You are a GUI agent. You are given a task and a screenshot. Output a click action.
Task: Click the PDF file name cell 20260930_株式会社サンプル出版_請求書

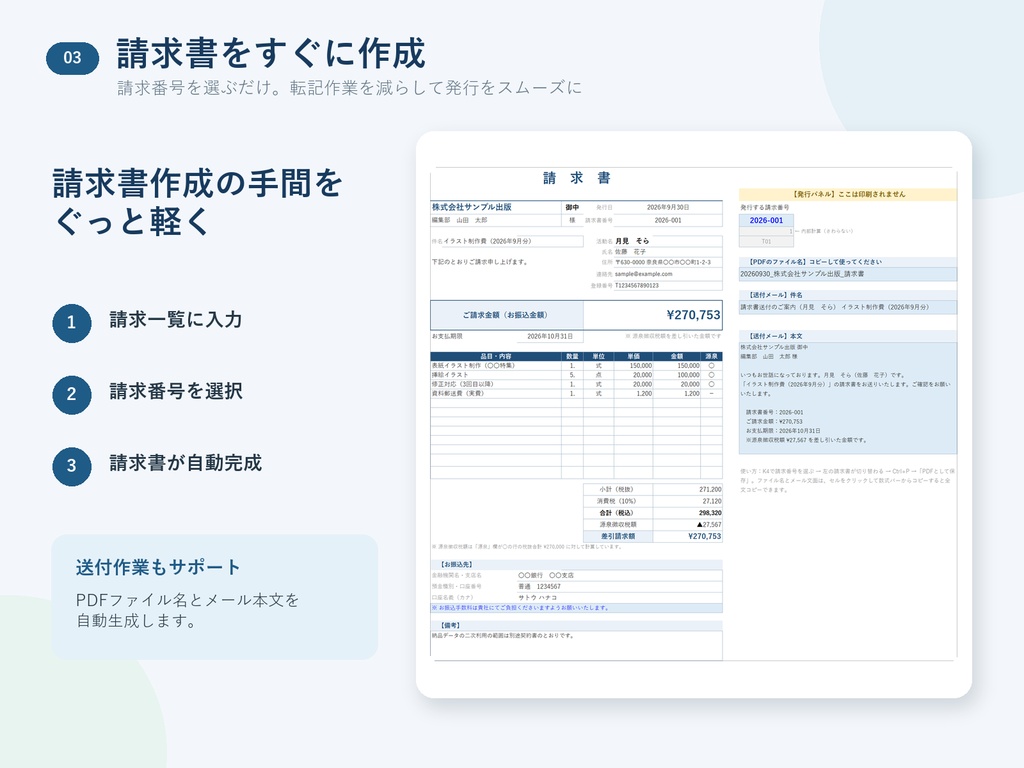(848, 274)
